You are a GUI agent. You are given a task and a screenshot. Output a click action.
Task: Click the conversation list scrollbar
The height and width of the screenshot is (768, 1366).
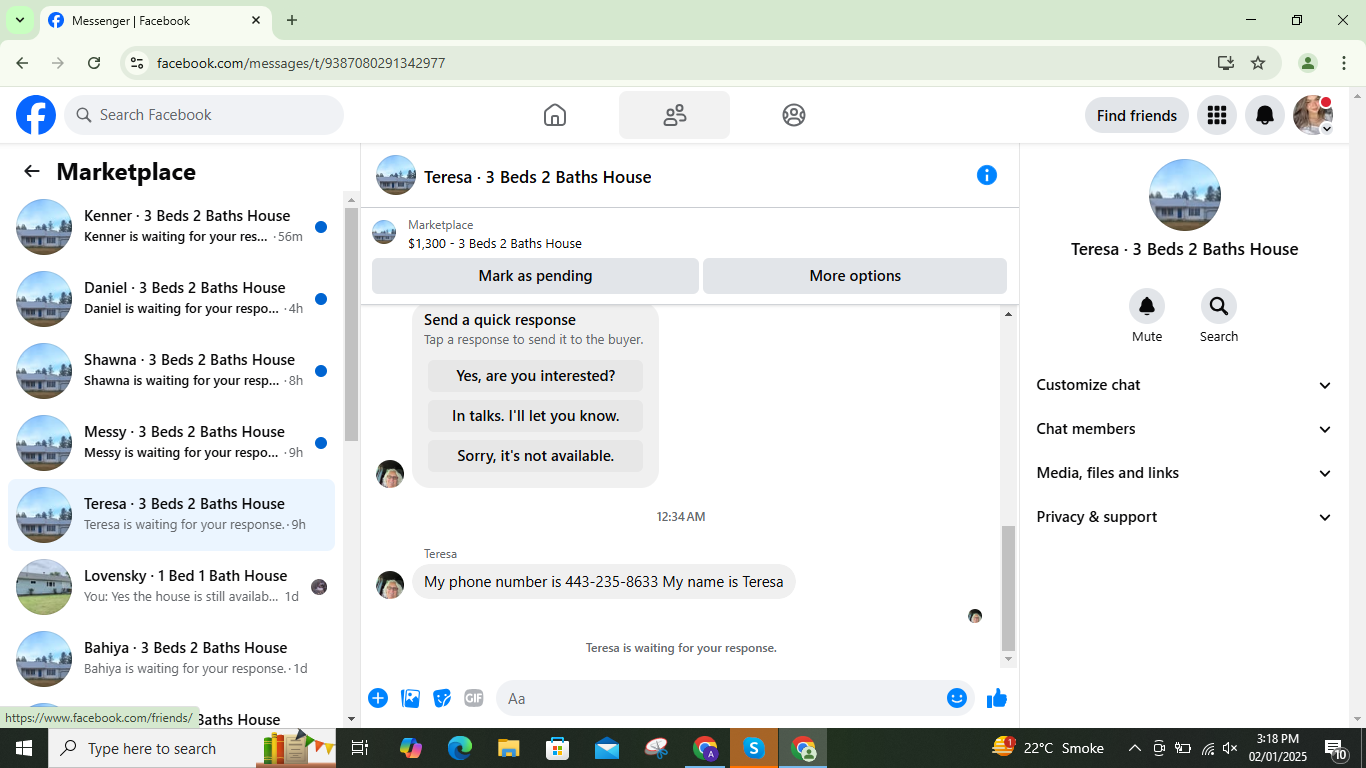pos(351,325)
